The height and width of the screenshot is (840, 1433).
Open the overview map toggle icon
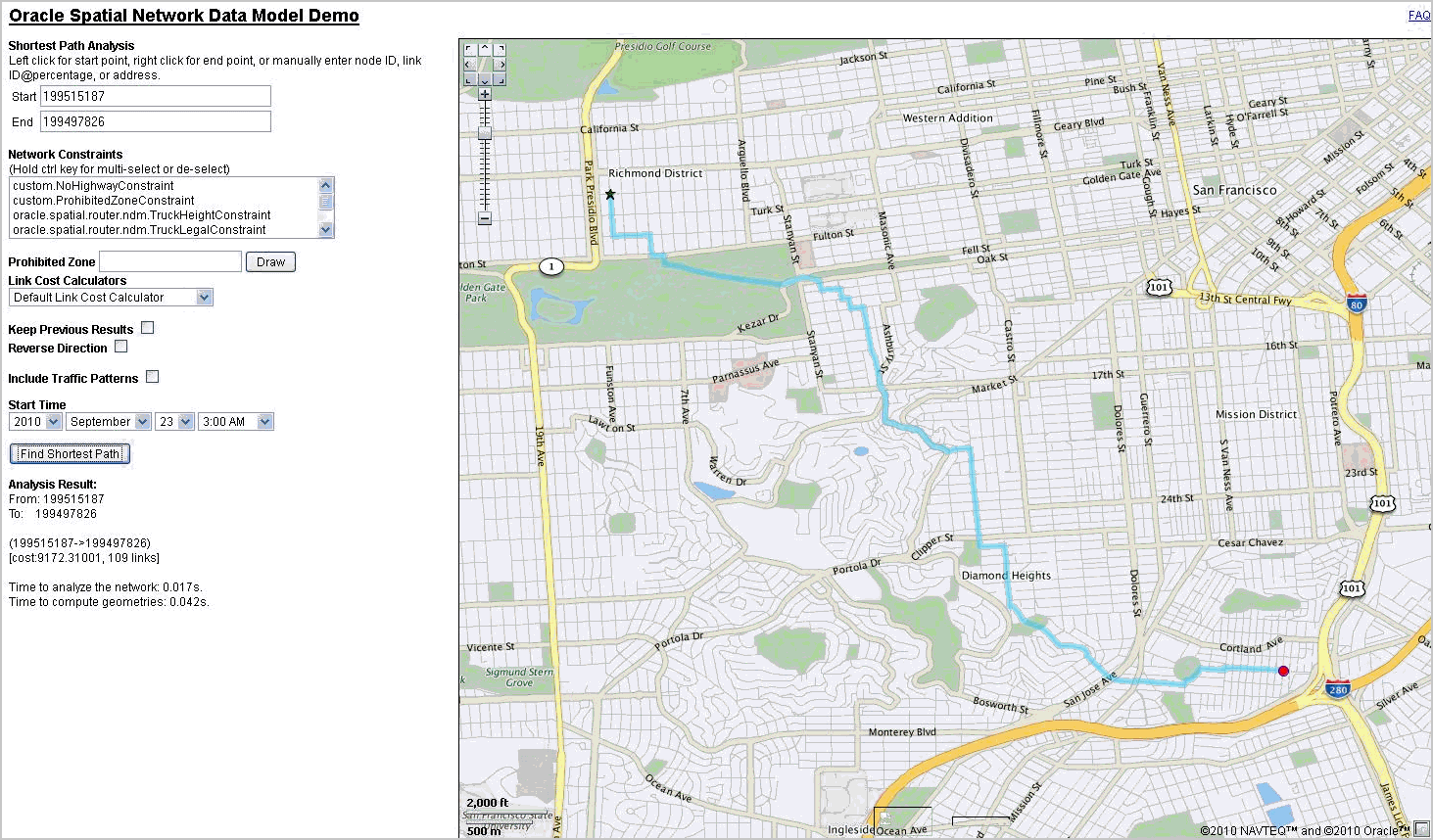pyautogui.click(x=1422, y=829)
